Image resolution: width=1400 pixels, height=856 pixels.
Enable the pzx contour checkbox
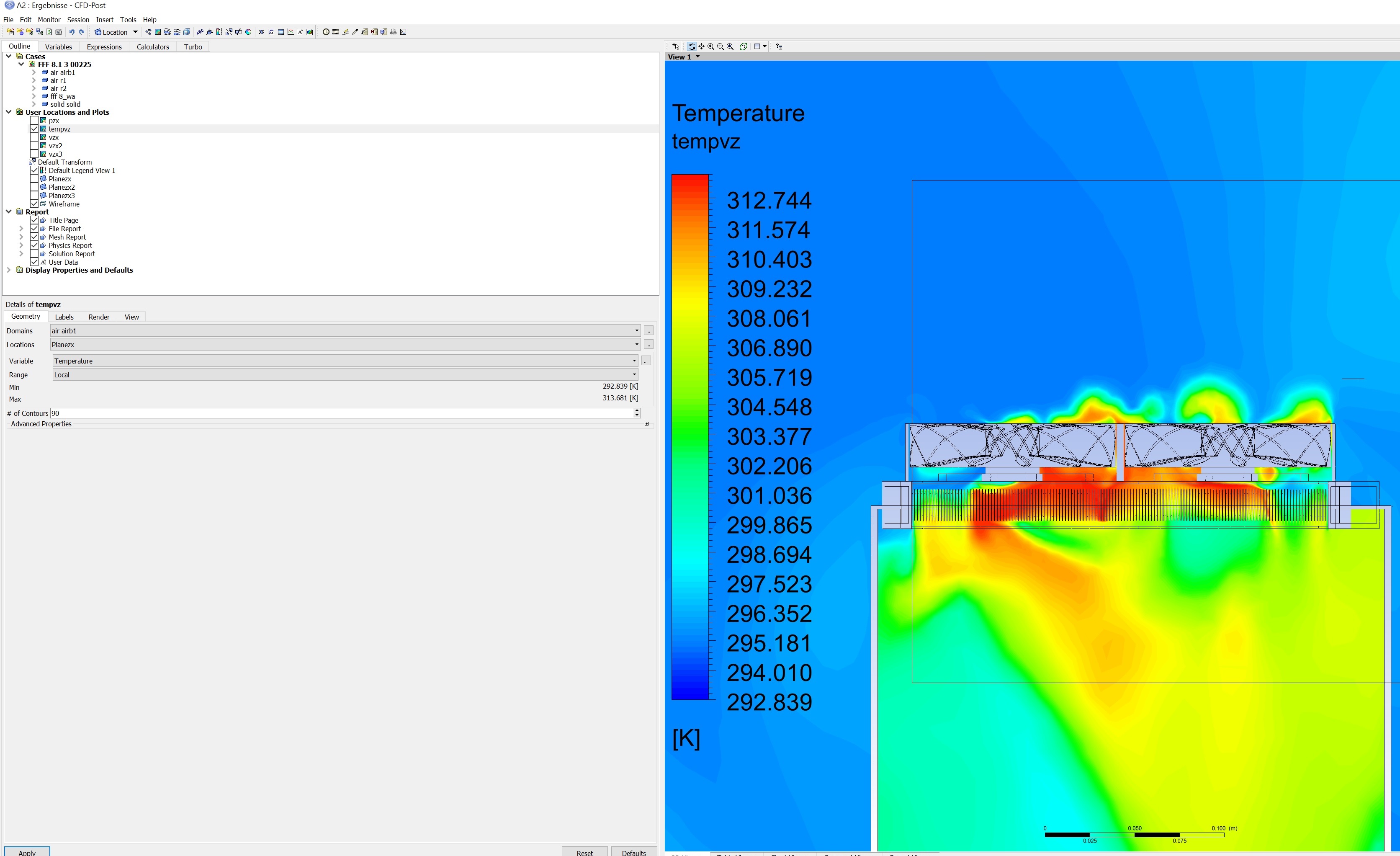(34, 121)
